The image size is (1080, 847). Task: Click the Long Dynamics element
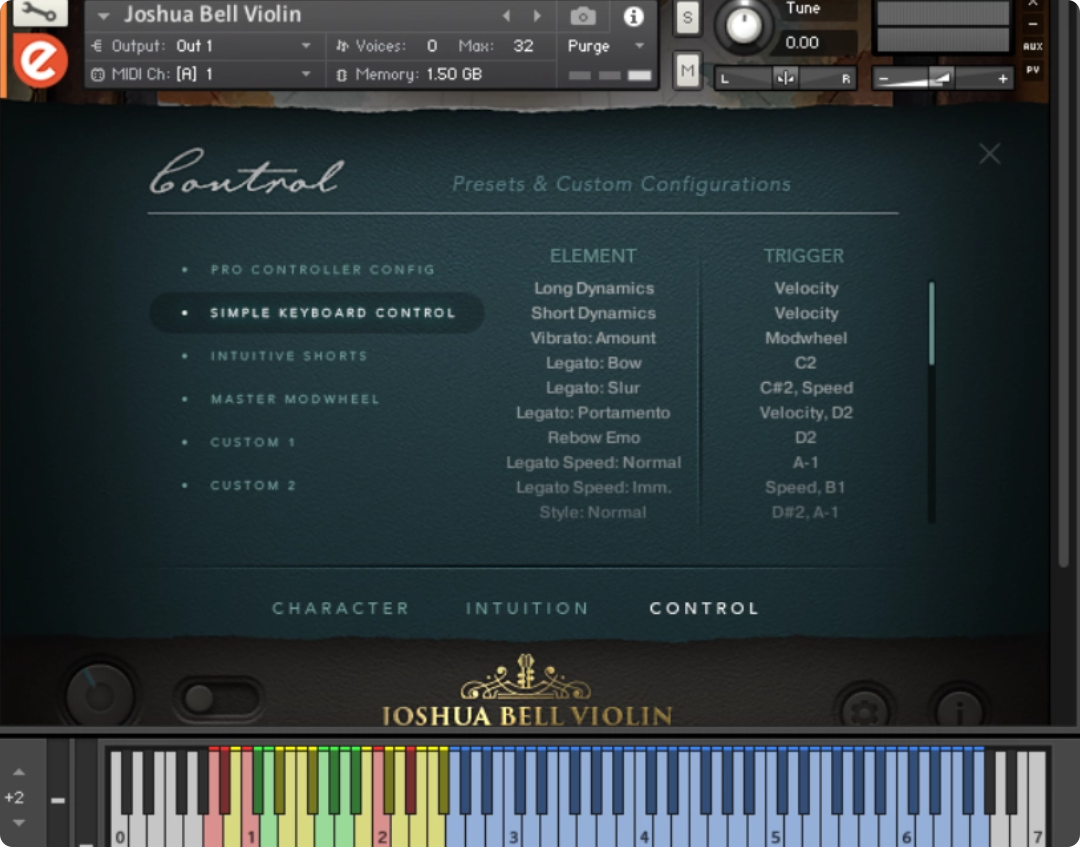pyautogui.click(x=594, y=289)
